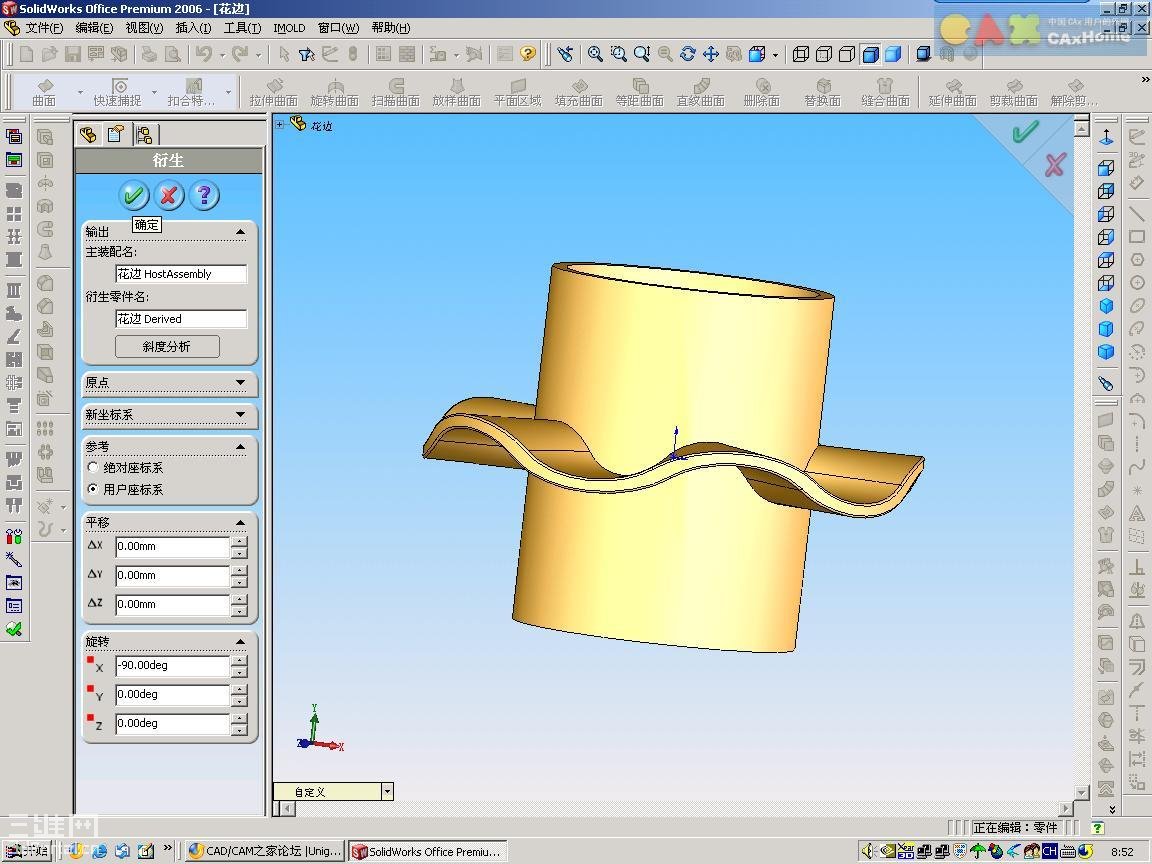This screenshot has height=864, width=1152.
Task: Switch to CAD/CAM之家论坛 taskbar window
Action: pos(265,851)
